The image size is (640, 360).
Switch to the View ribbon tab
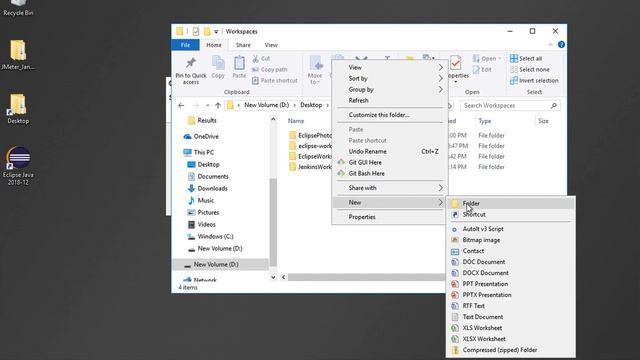[x=271, y=45]
